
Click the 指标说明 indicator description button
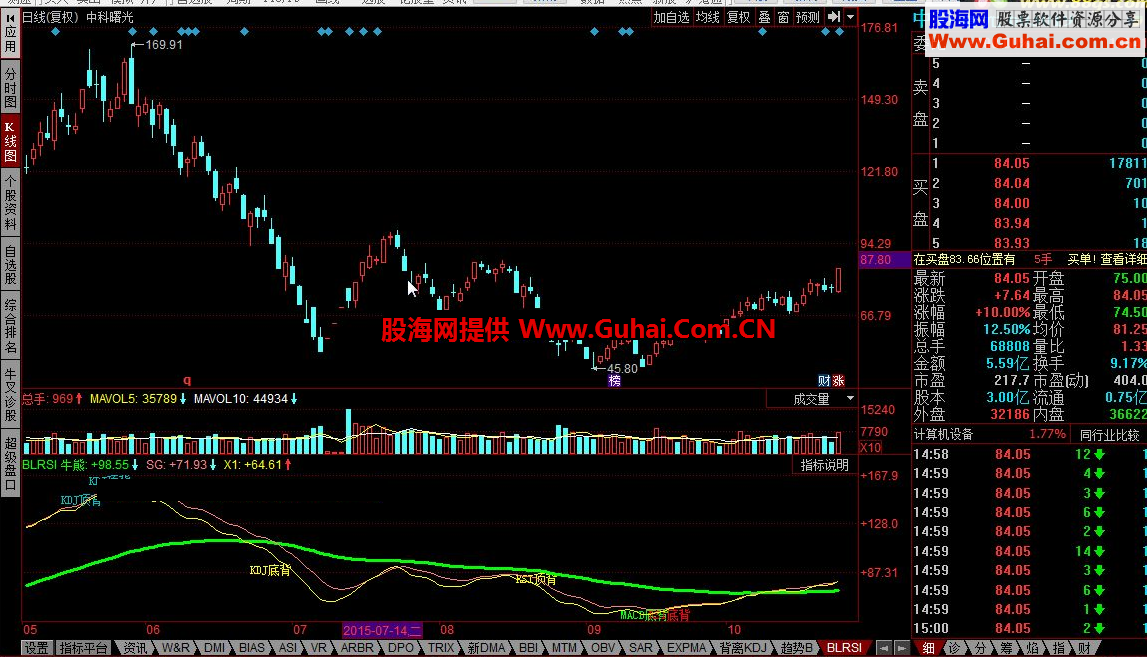[824, 465]
